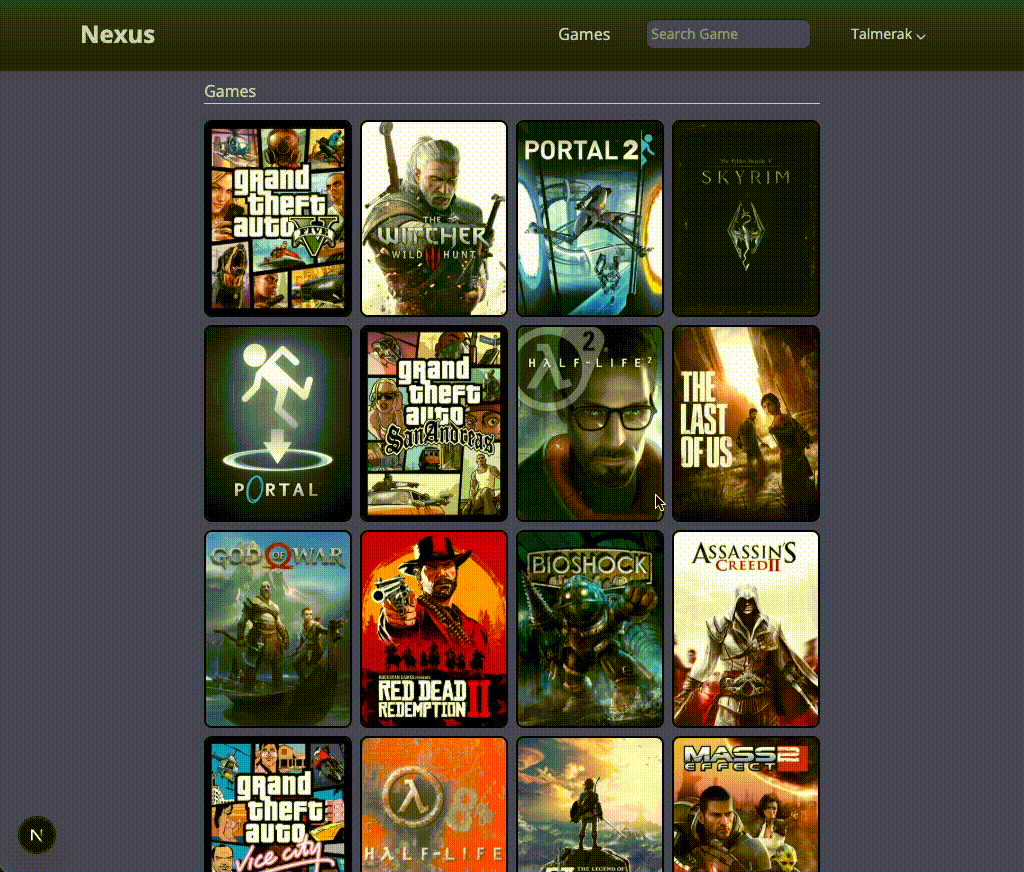Click the Games section heading

pyautogui.click(x=230, y=91)
